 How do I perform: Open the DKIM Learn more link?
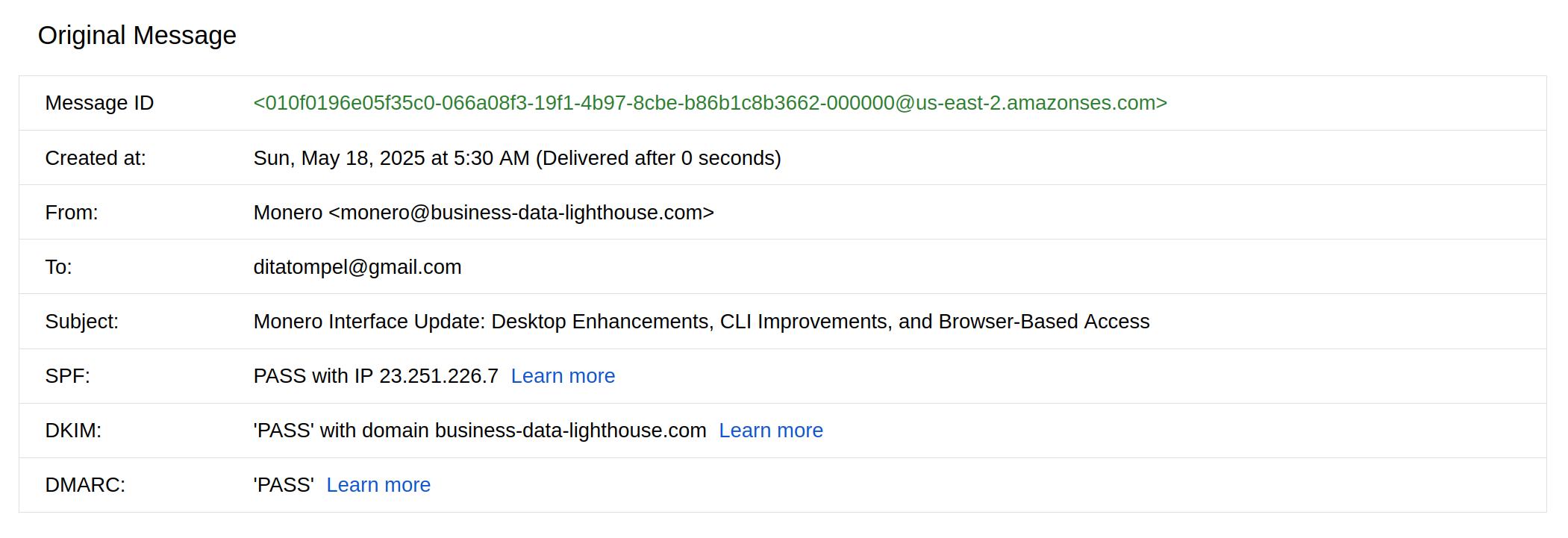771,431
